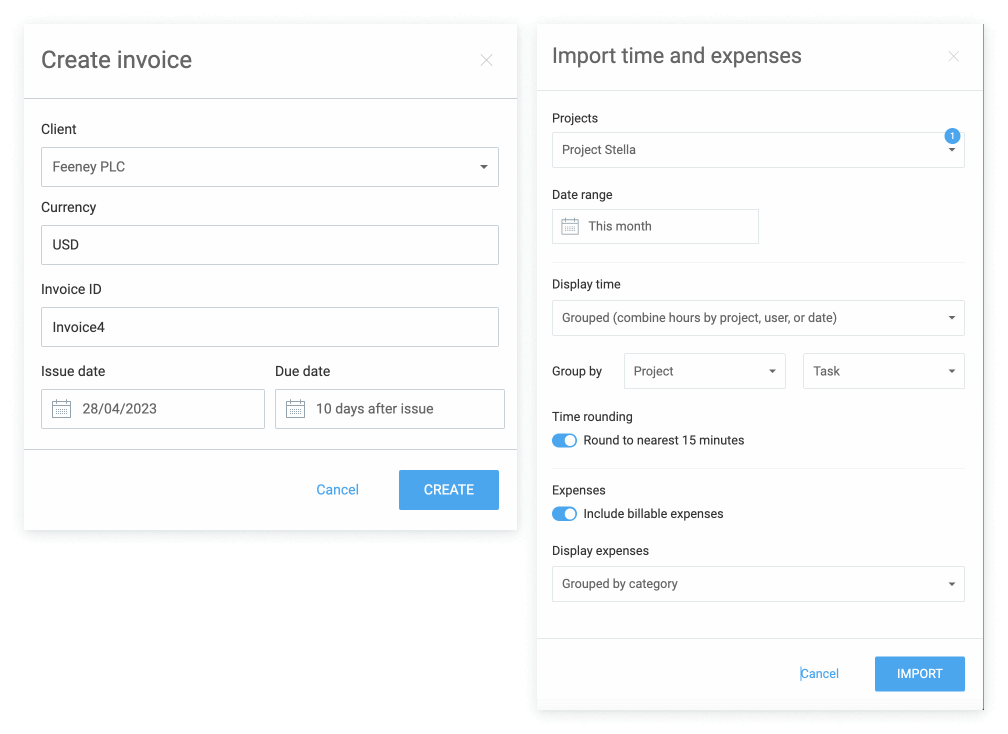
Task: Open the Issue date picker 28/04/2023
Action: [153, 409]
